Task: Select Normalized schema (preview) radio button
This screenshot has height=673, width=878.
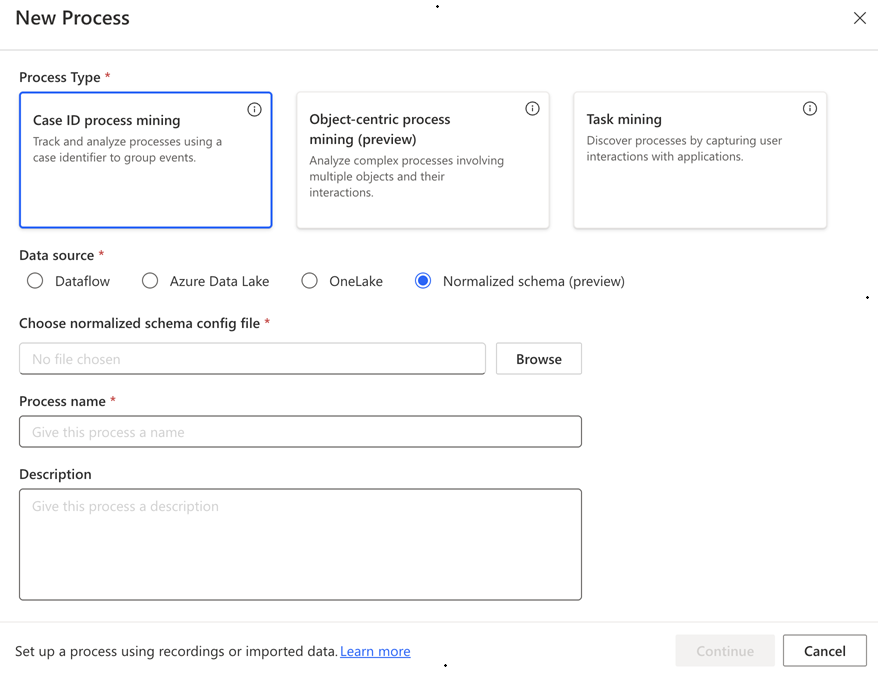Action: tap(423, 281)
